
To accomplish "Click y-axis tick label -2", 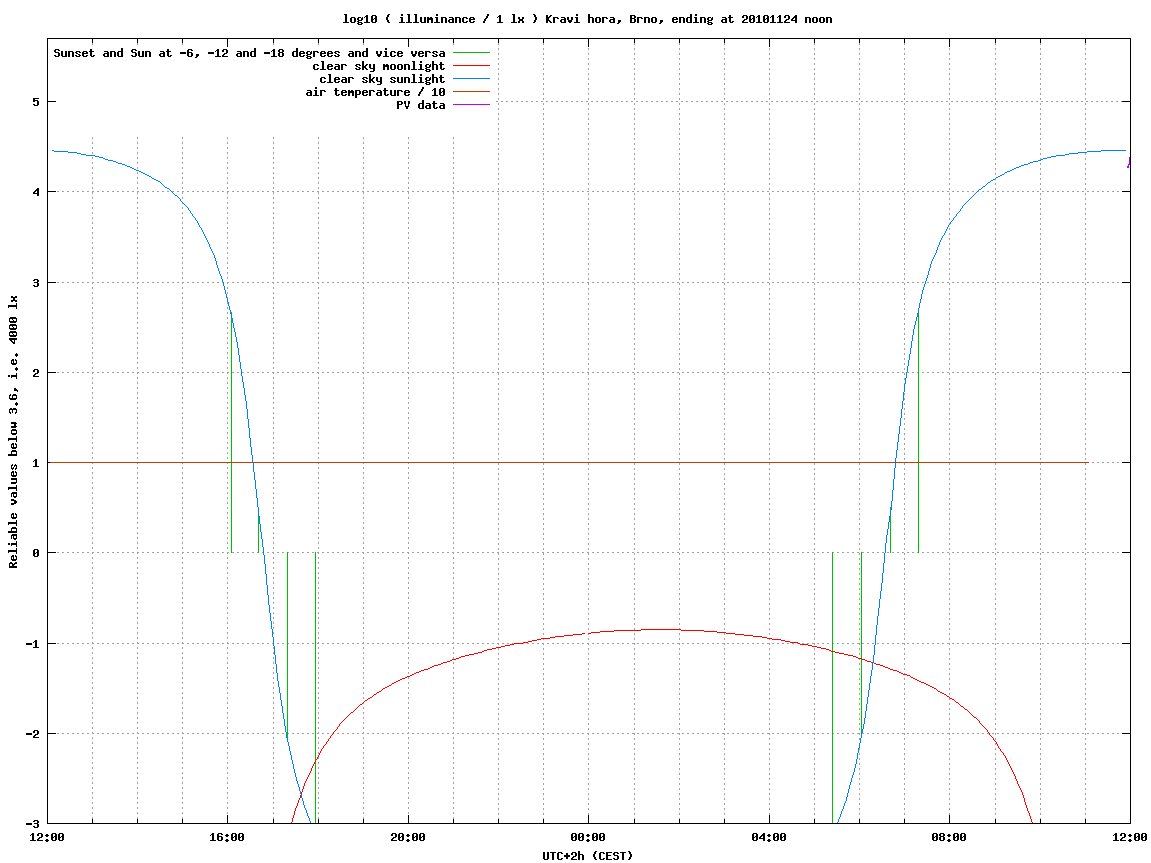I will point(33,734).
